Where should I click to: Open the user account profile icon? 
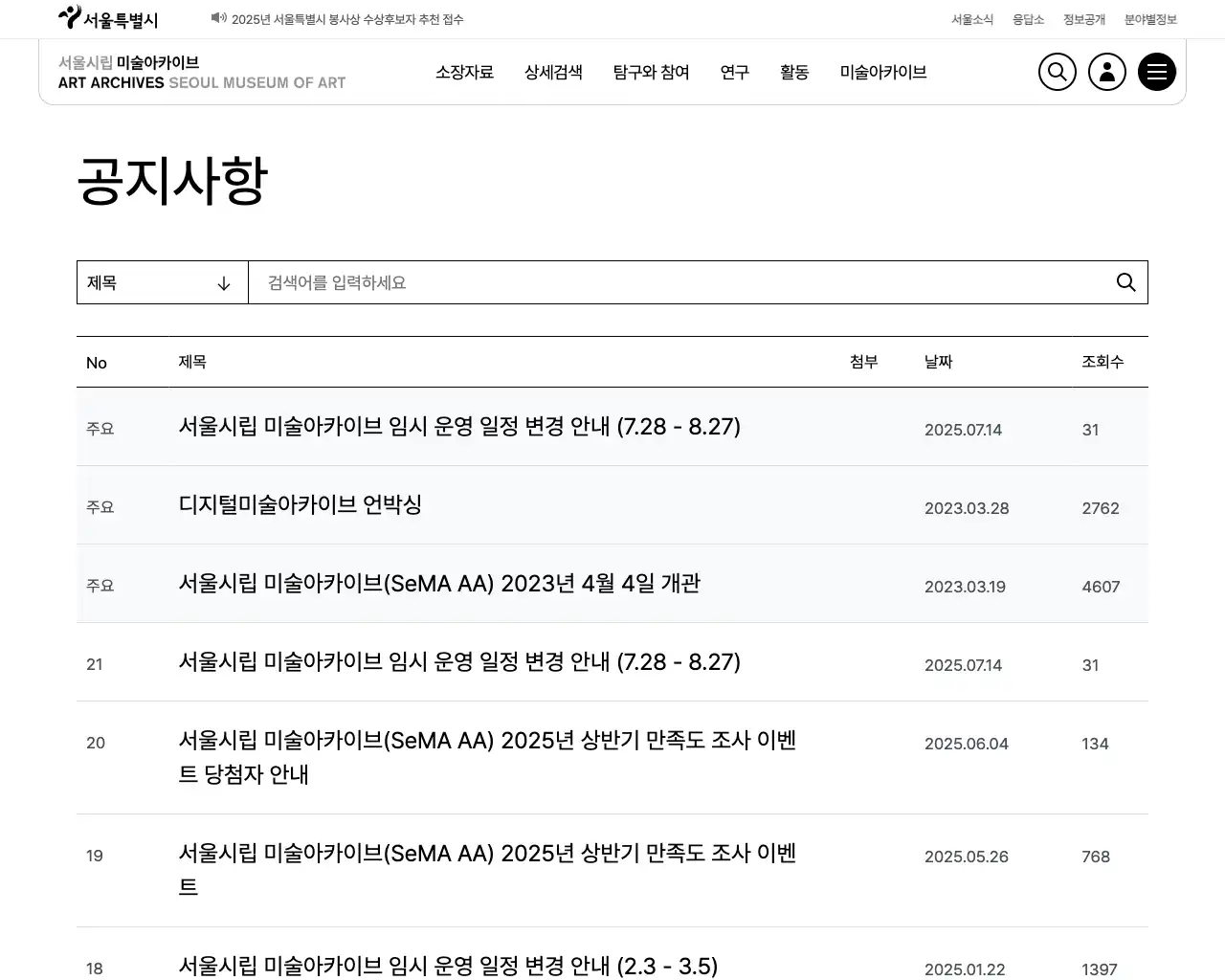pyautogui.click(x=1107, y=72)
